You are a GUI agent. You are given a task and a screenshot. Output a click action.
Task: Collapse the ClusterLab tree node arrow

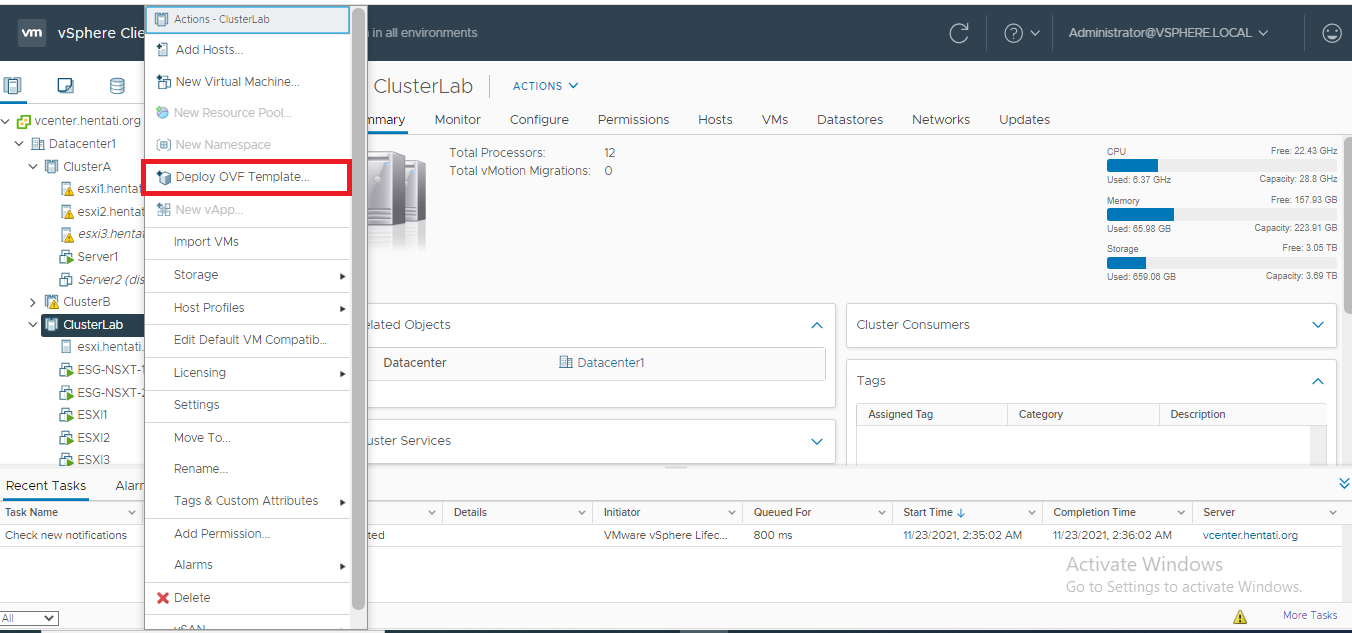click(33, 325)
